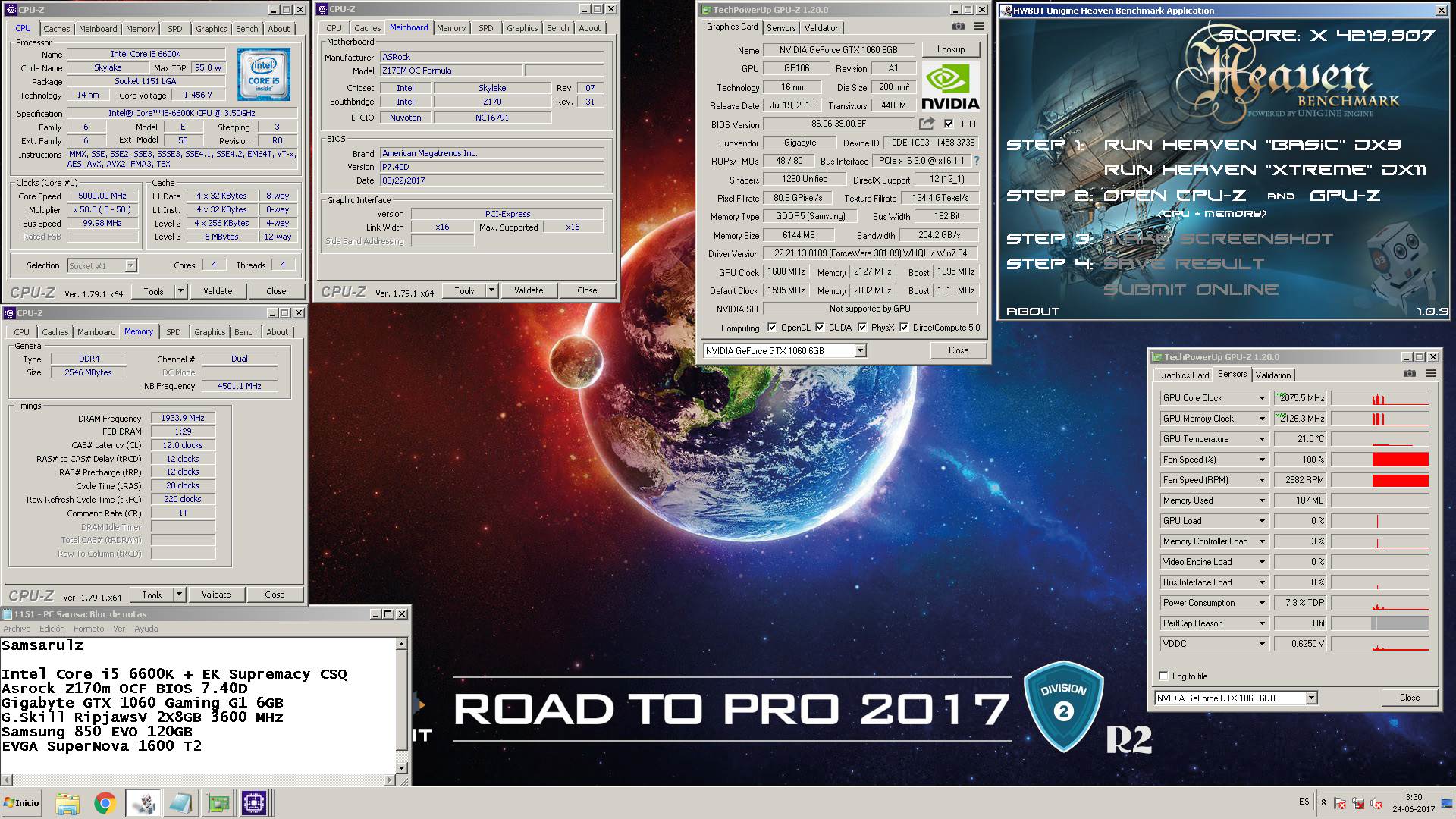Click Validate in CPU-Z Mainboard window
The image size is (1456, 819).
[x=529, y=290]
